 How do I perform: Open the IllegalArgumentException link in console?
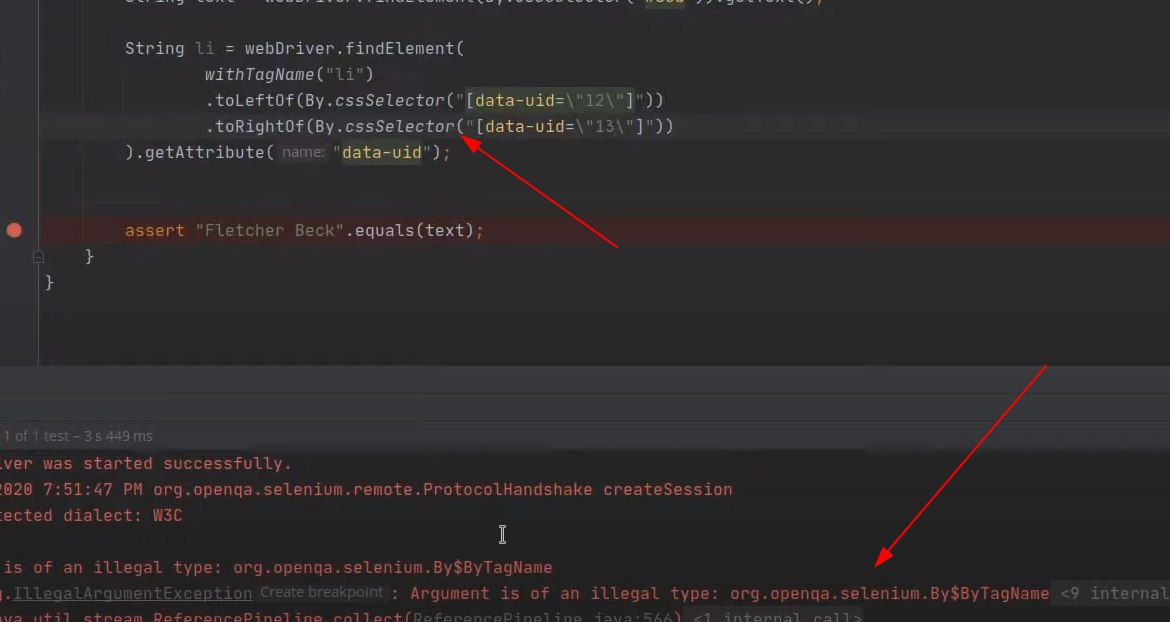click(x=132, y=594)
